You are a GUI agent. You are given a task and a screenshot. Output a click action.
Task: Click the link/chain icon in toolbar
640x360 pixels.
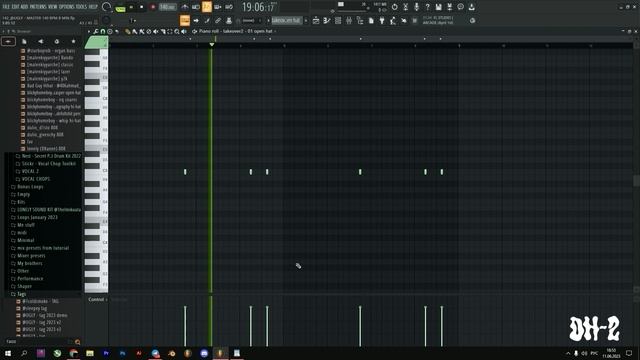(218, 20)
